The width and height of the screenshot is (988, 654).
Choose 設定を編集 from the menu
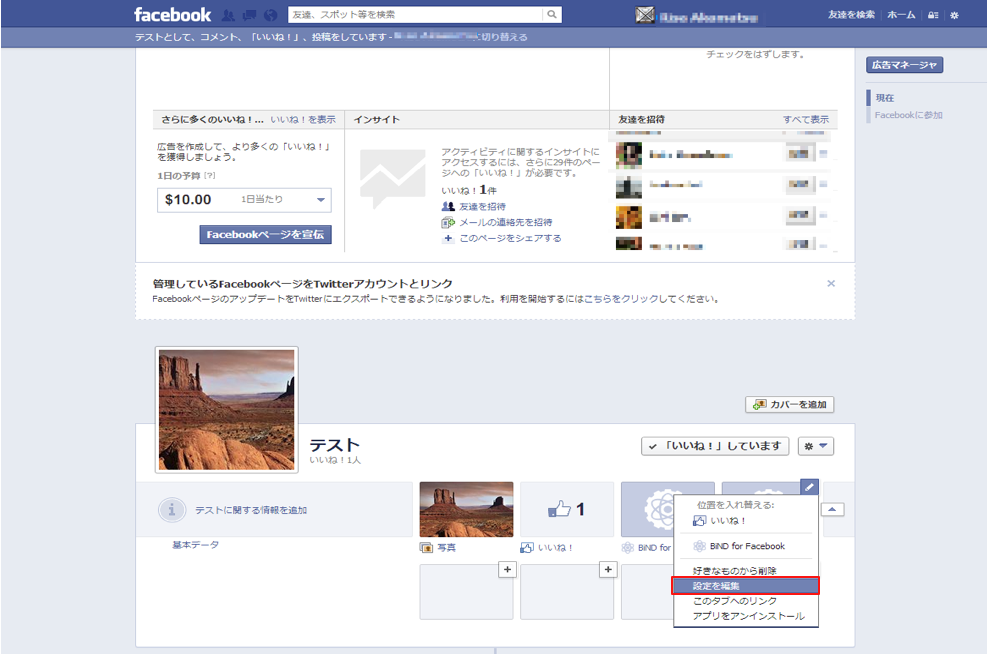tap(746, 586)
